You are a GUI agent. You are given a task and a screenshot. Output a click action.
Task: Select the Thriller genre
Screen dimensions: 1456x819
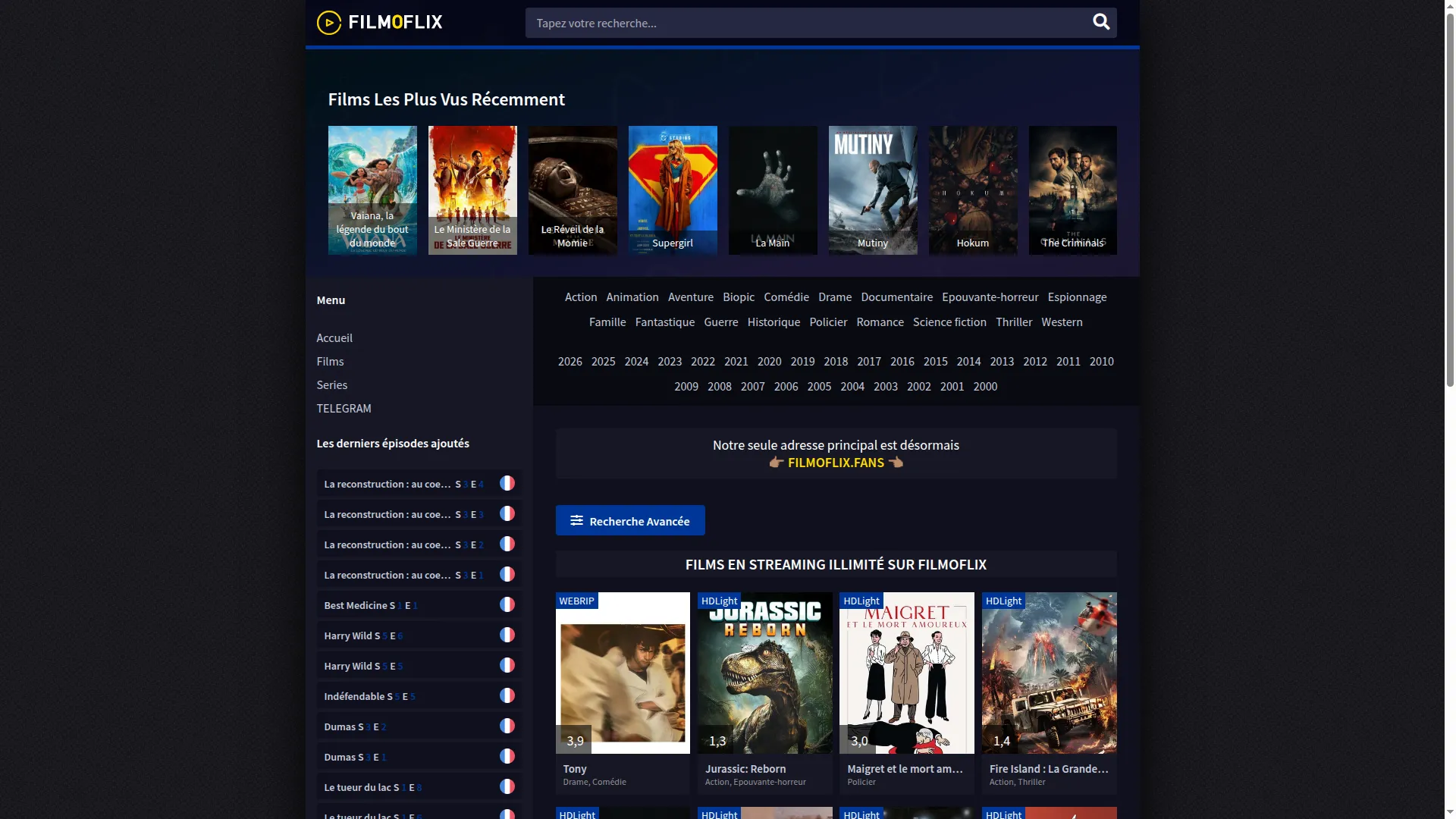tap(1014, 322)
